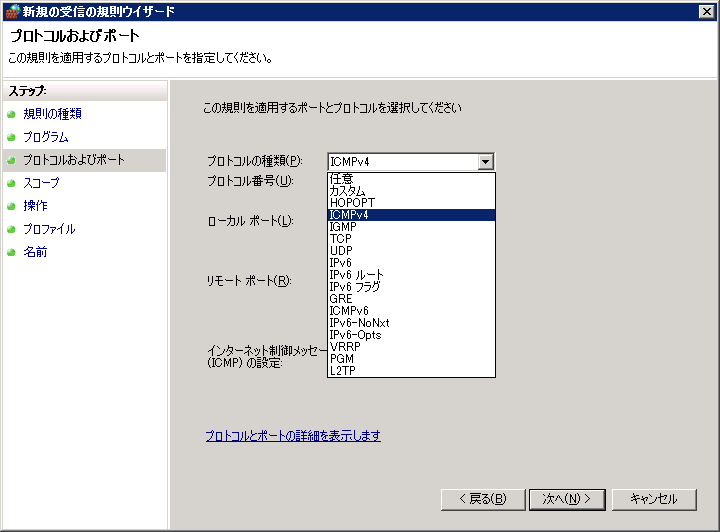The width and height of the screenshot is (720, 532).
Task: Click green bullet beside 名前 step
Action: [x=12, y=252]
